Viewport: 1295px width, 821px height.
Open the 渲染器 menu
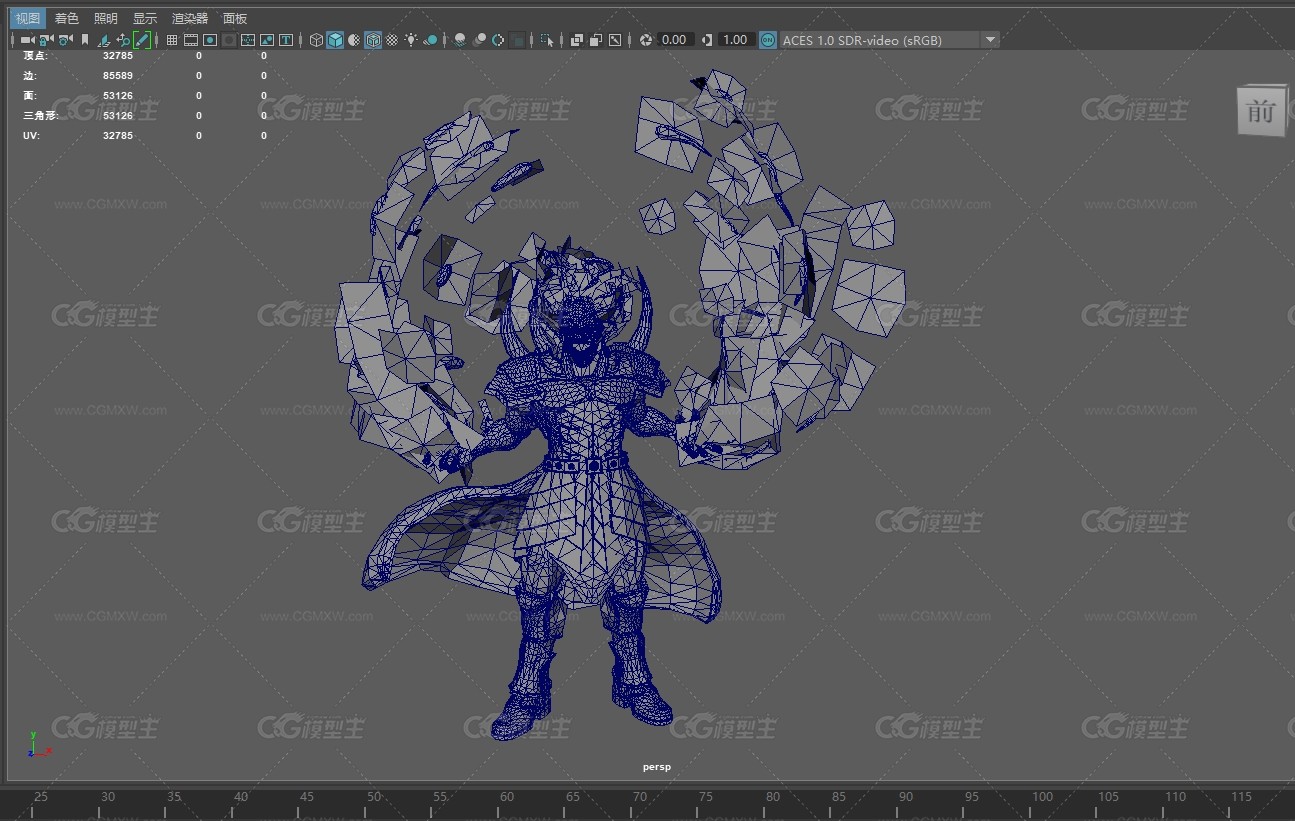[190, 18]
